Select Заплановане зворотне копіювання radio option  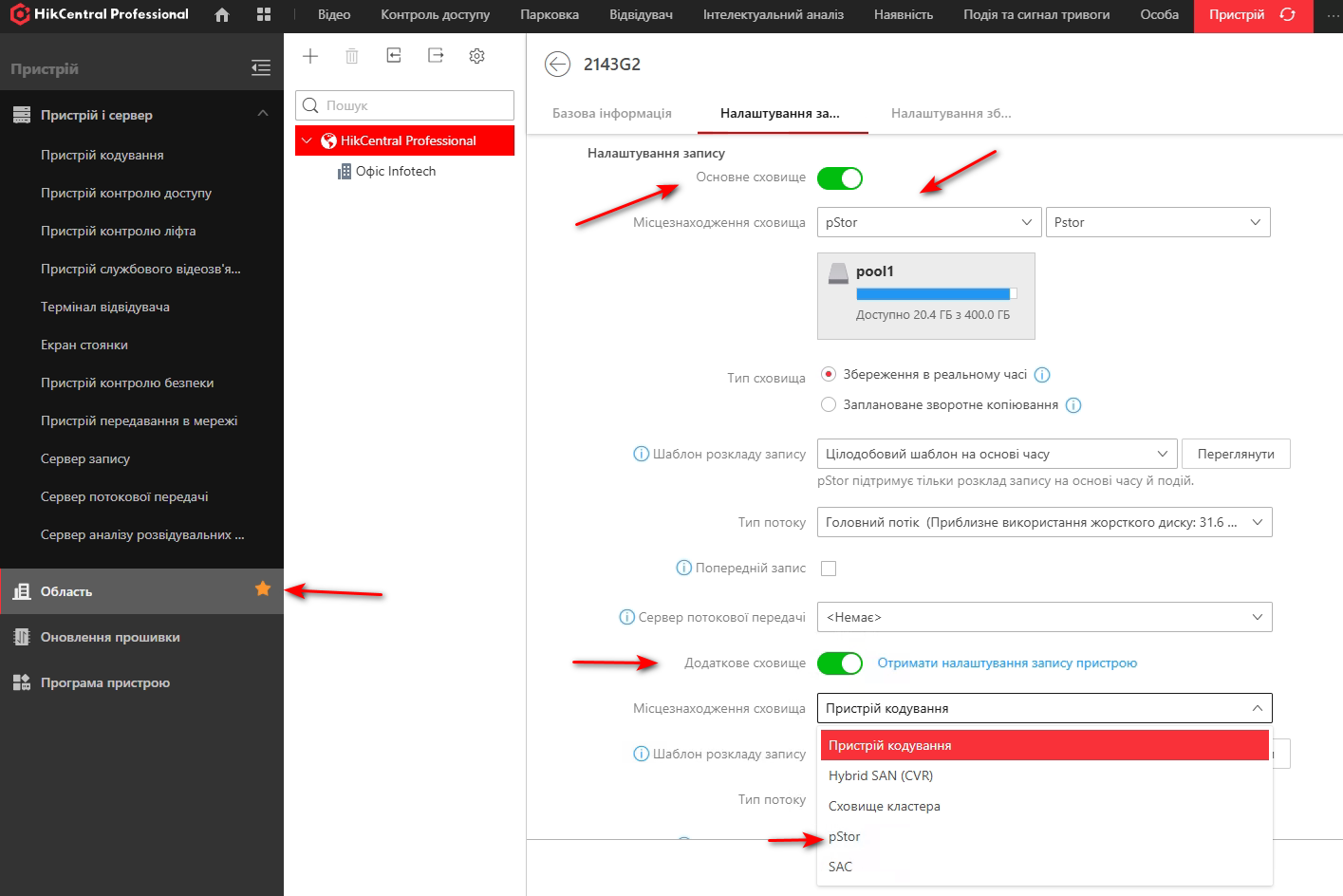point(829,404)
